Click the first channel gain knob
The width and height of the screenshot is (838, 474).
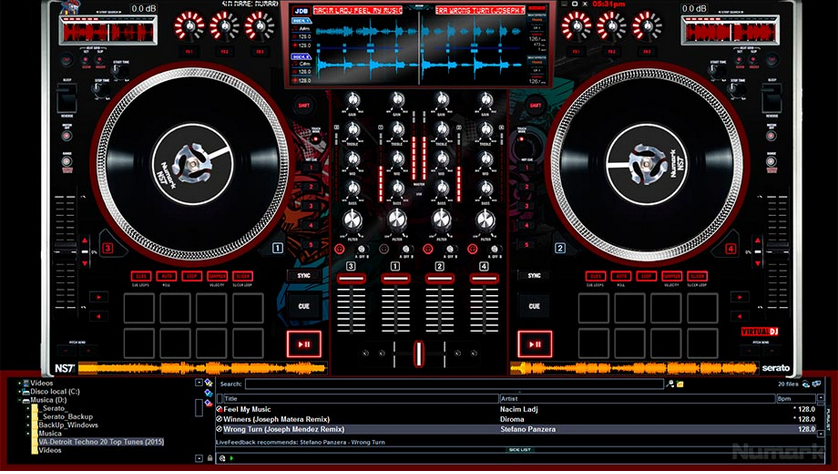(352, 100)
